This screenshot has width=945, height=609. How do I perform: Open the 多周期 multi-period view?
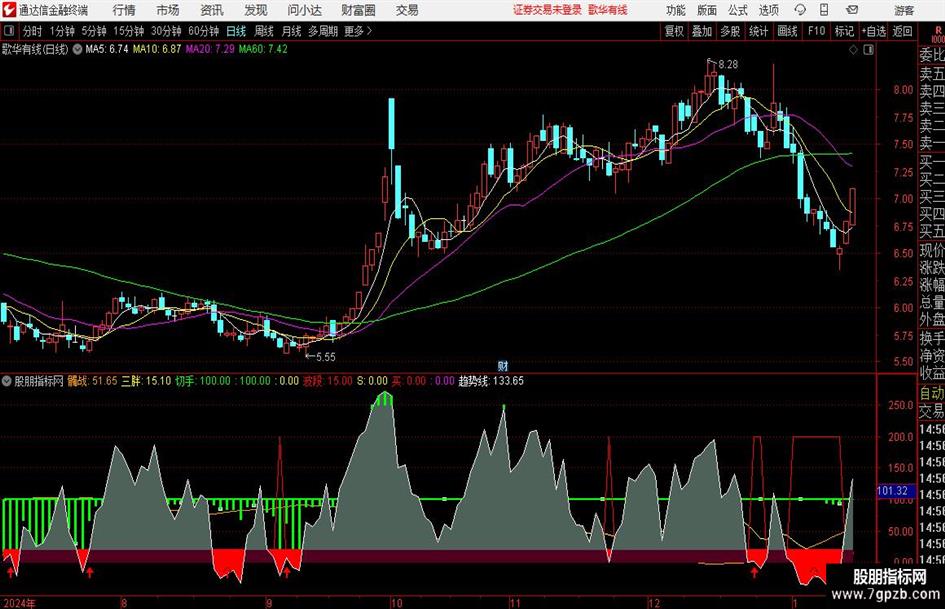[323, 31]
